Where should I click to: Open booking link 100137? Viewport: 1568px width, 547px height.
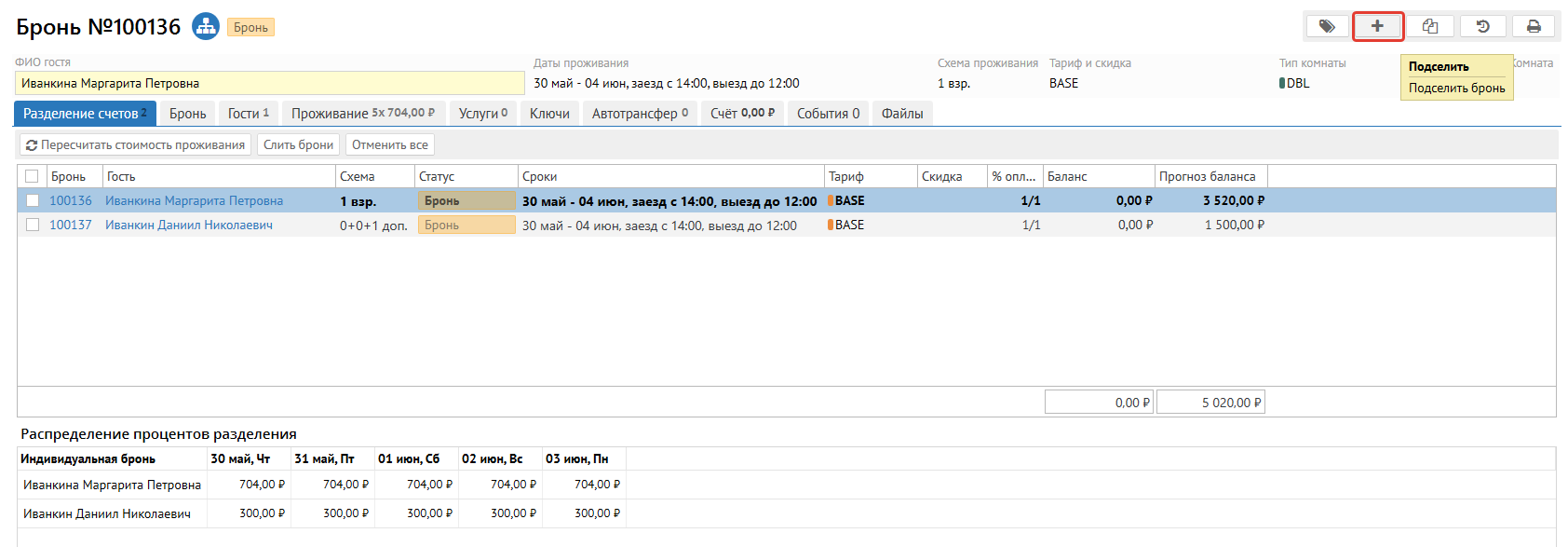coord(71,225)
